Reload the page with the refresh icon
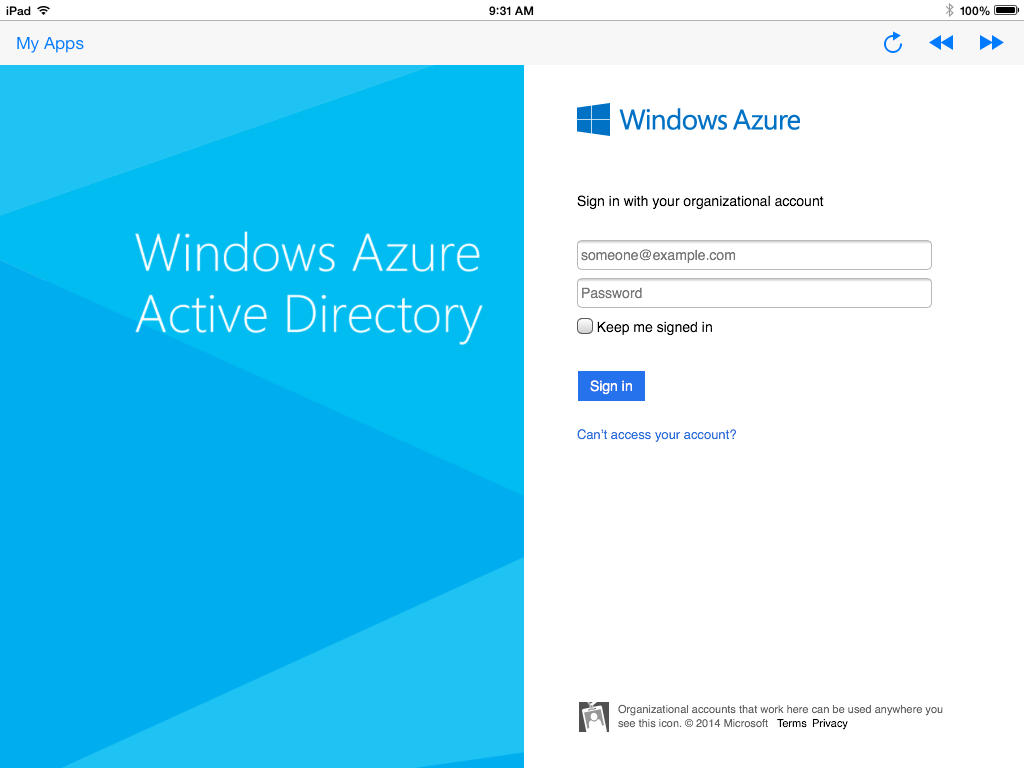Viewport: 1024px width, 768px height. [893, 43]
